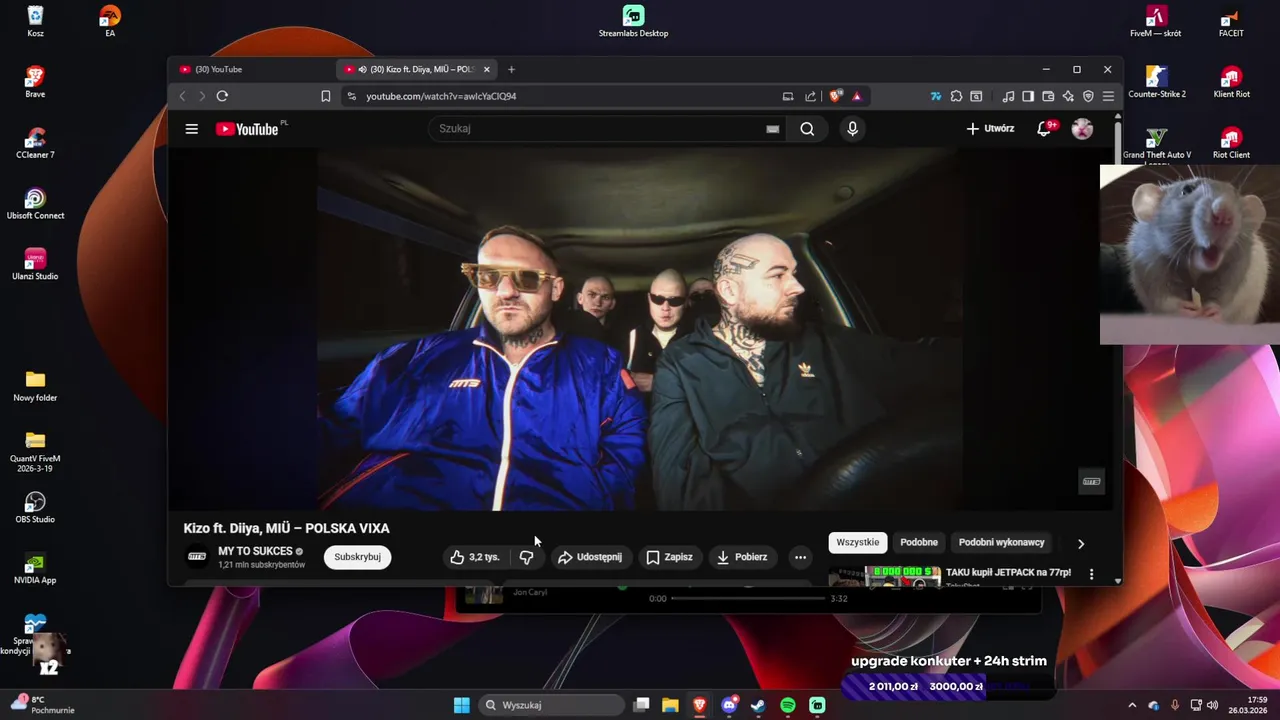Select the 'Podobne' filter chip
Screen dimensions: 1280x720
tap(919, 542)
